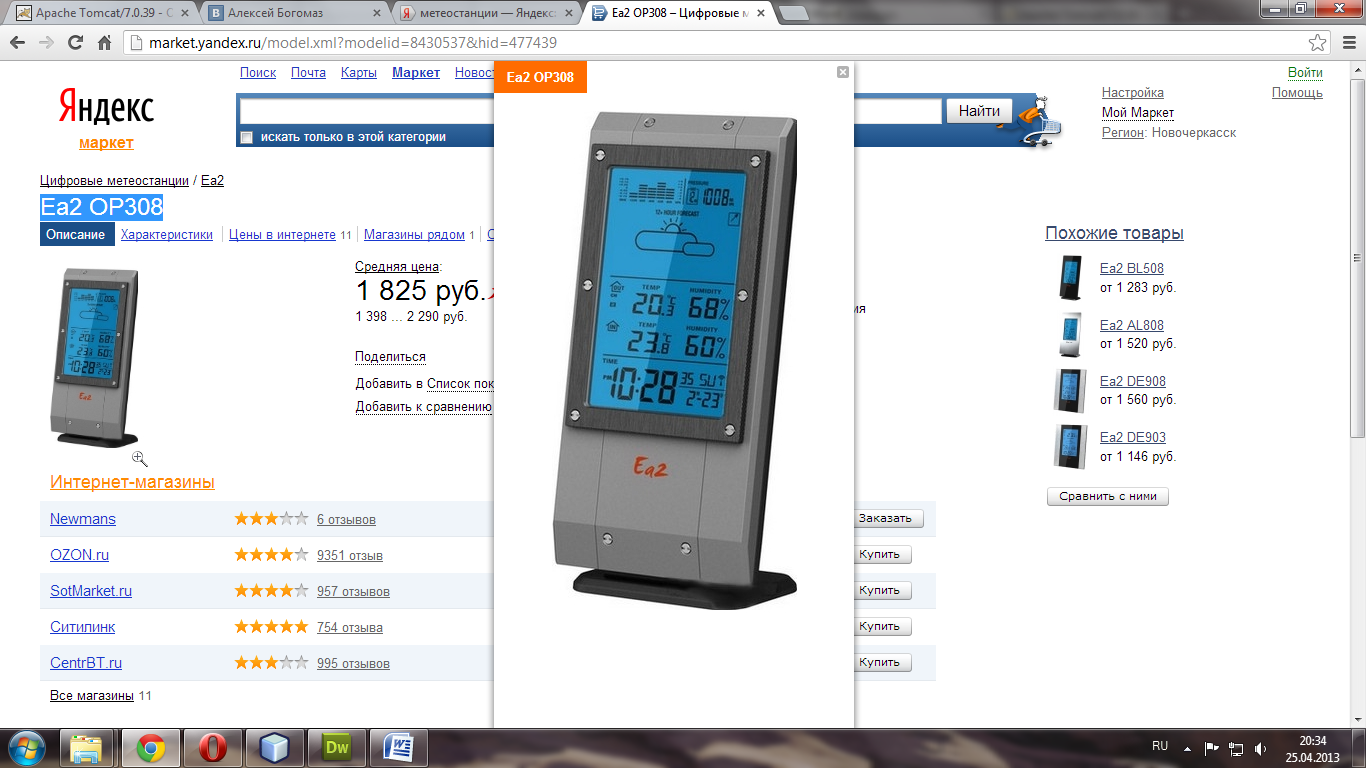
Task: Open the Newmans shop link
Action: [x=83, y=519]
